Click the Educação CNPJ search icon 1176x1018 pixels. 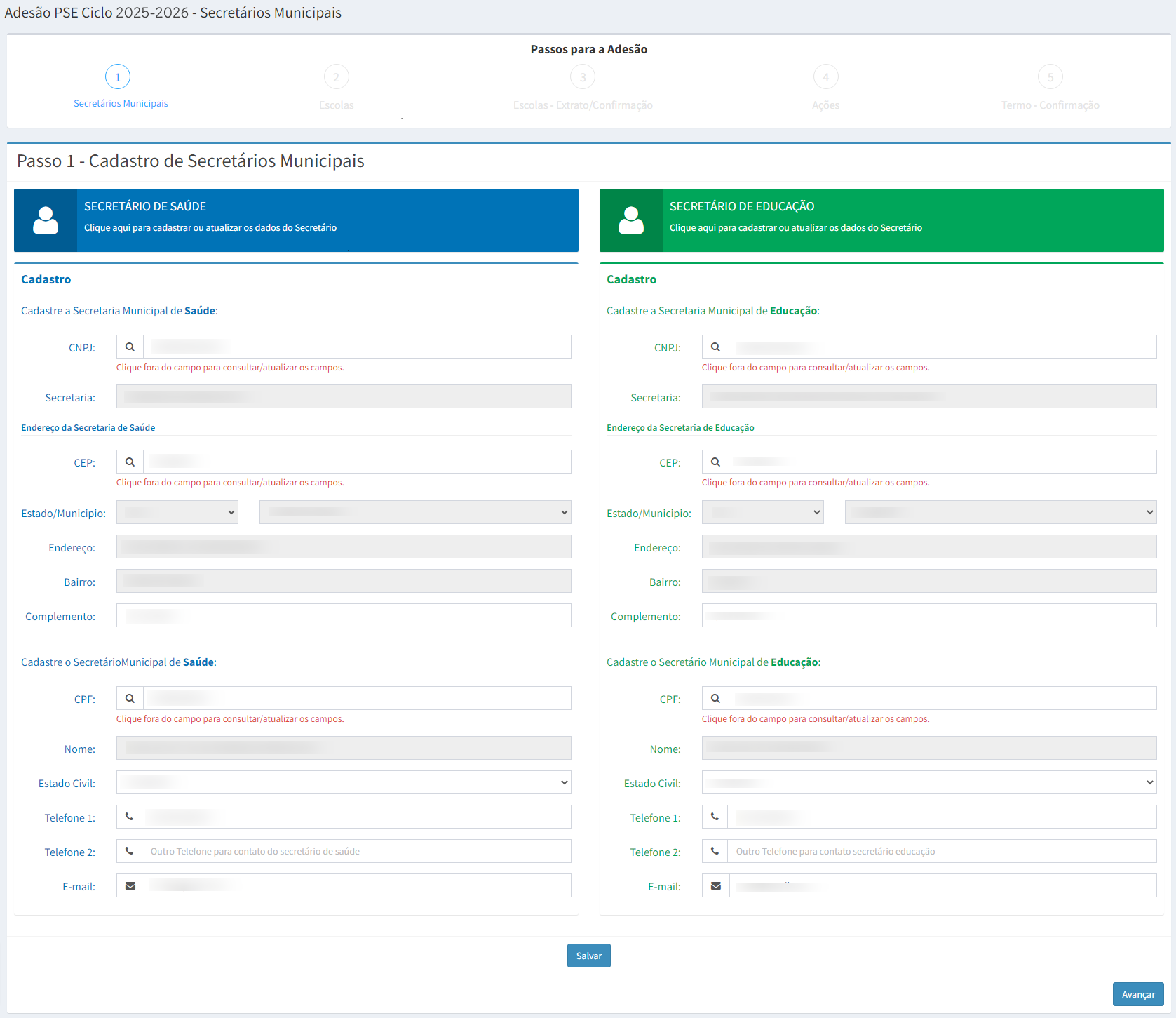pyautogui.click(x=715, y=347)
